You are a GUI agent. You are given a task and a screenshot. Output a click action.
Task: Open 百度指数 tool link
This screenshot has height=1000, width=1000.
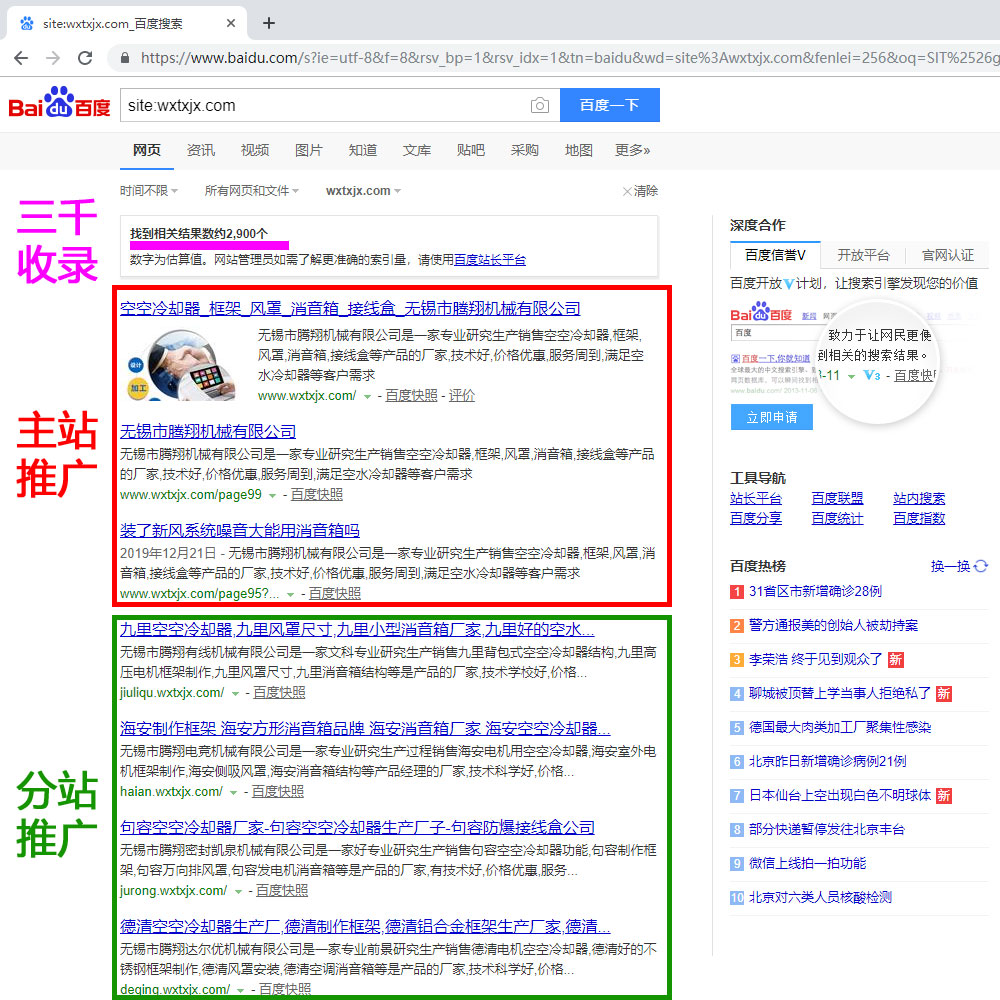(x=919, y=518)
